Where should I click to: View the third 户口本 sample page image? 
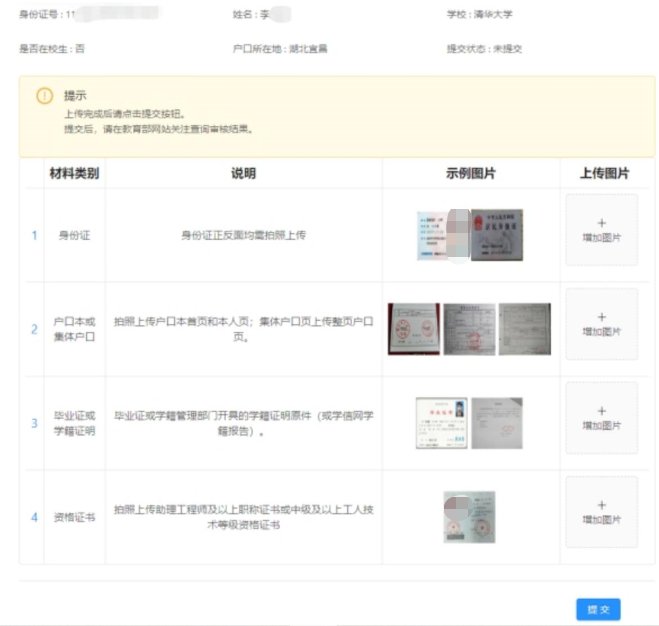pos(525,329)
